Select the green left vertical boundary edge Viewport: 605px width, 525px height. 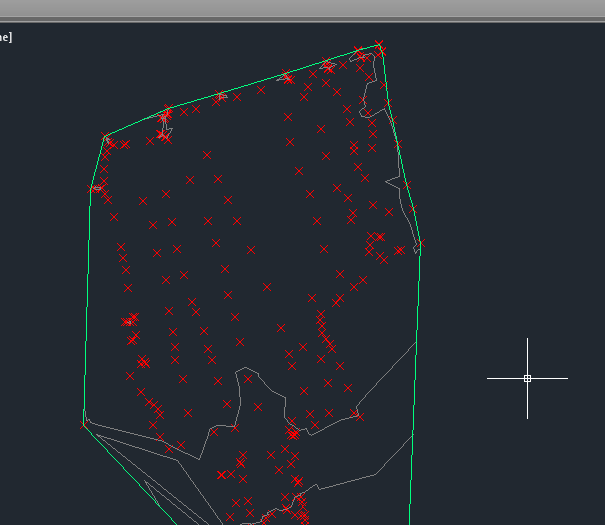click(x=87, y=300)
